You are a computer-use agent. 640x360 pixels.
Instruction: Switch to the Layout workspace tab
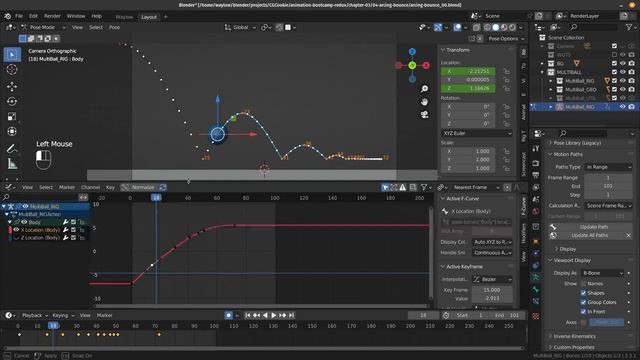point(149,17)
